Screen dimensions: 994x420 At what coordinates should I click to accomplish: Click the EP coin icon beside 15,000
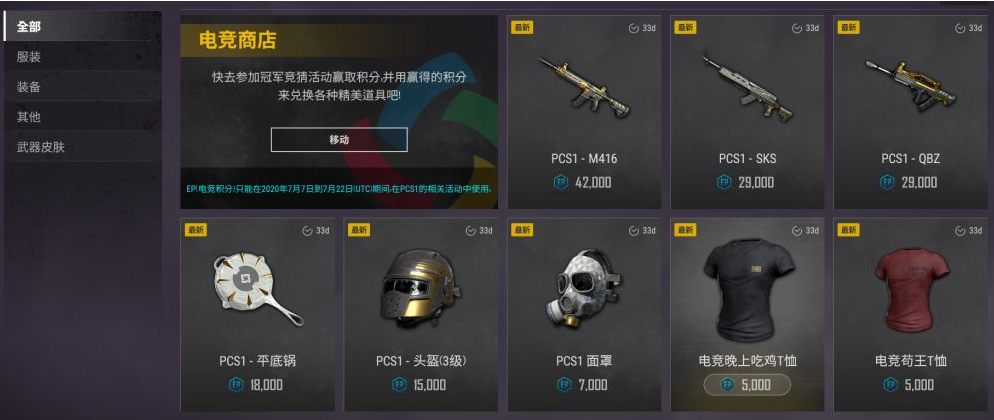[399, 385]
